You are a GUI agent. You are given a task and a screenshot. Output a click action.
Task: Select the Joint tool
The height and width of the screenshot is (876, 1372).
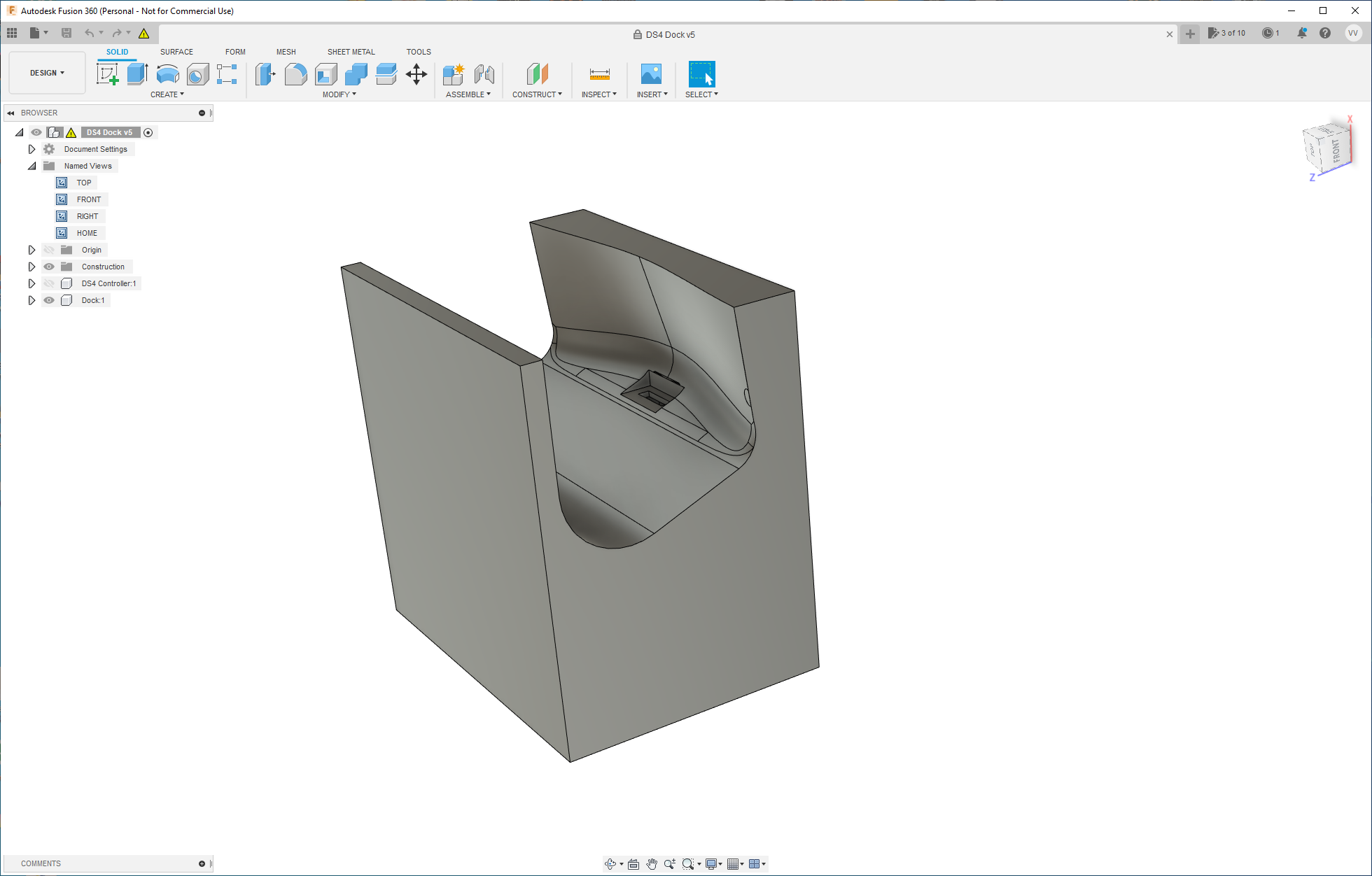[484, 73]
